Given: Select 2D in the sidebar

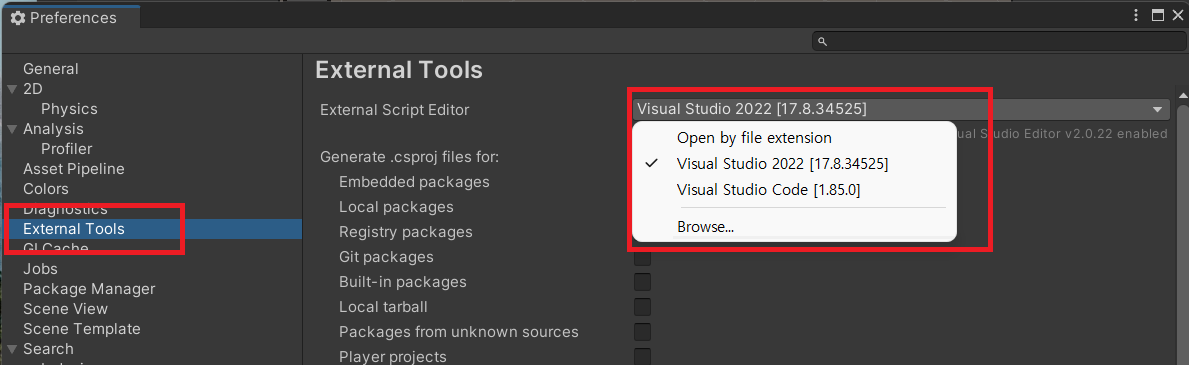Looking at the screenshot, I should click(x=33, y=89).
